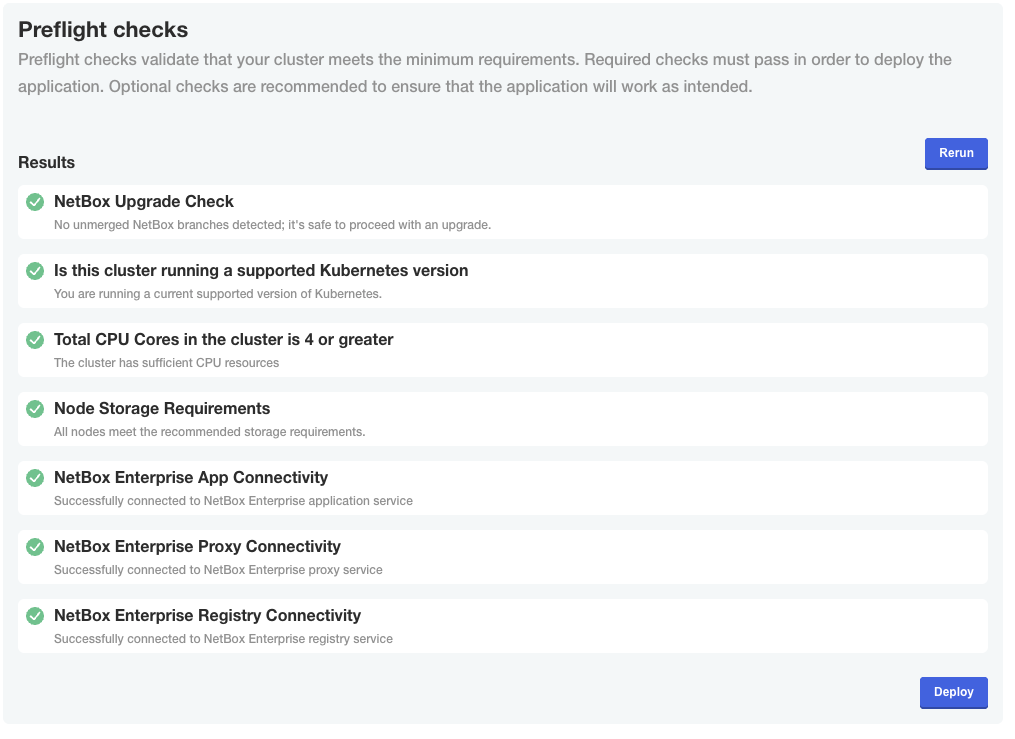Click the preflight checks intro description
Viewport: 1015px width, 739px height.
[x=485, y=72]
